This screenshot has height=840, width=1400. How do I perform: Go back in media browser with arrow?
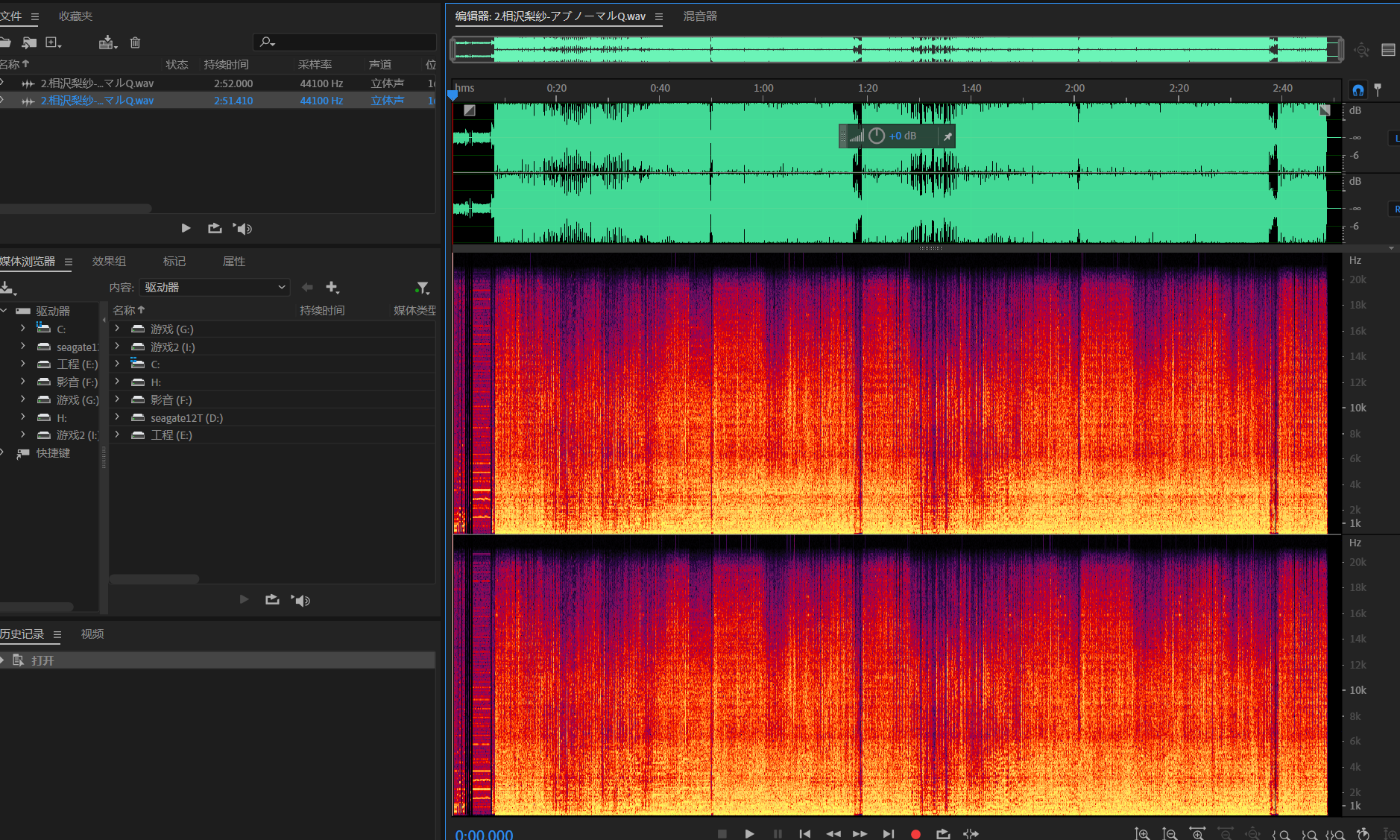click(307, 287)
